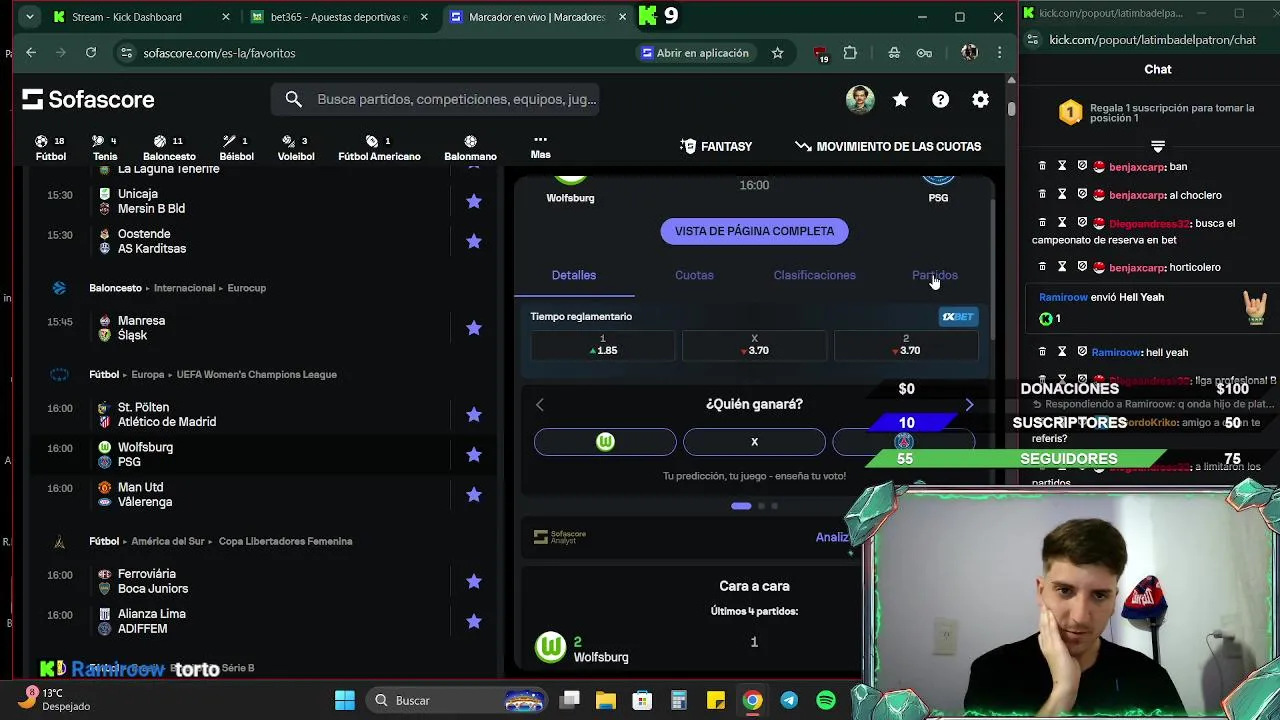1280x720 pixels.
Task: Unfavorite Alianza Lima vs ADIFFEM match
Action: (x=474, y=621)
